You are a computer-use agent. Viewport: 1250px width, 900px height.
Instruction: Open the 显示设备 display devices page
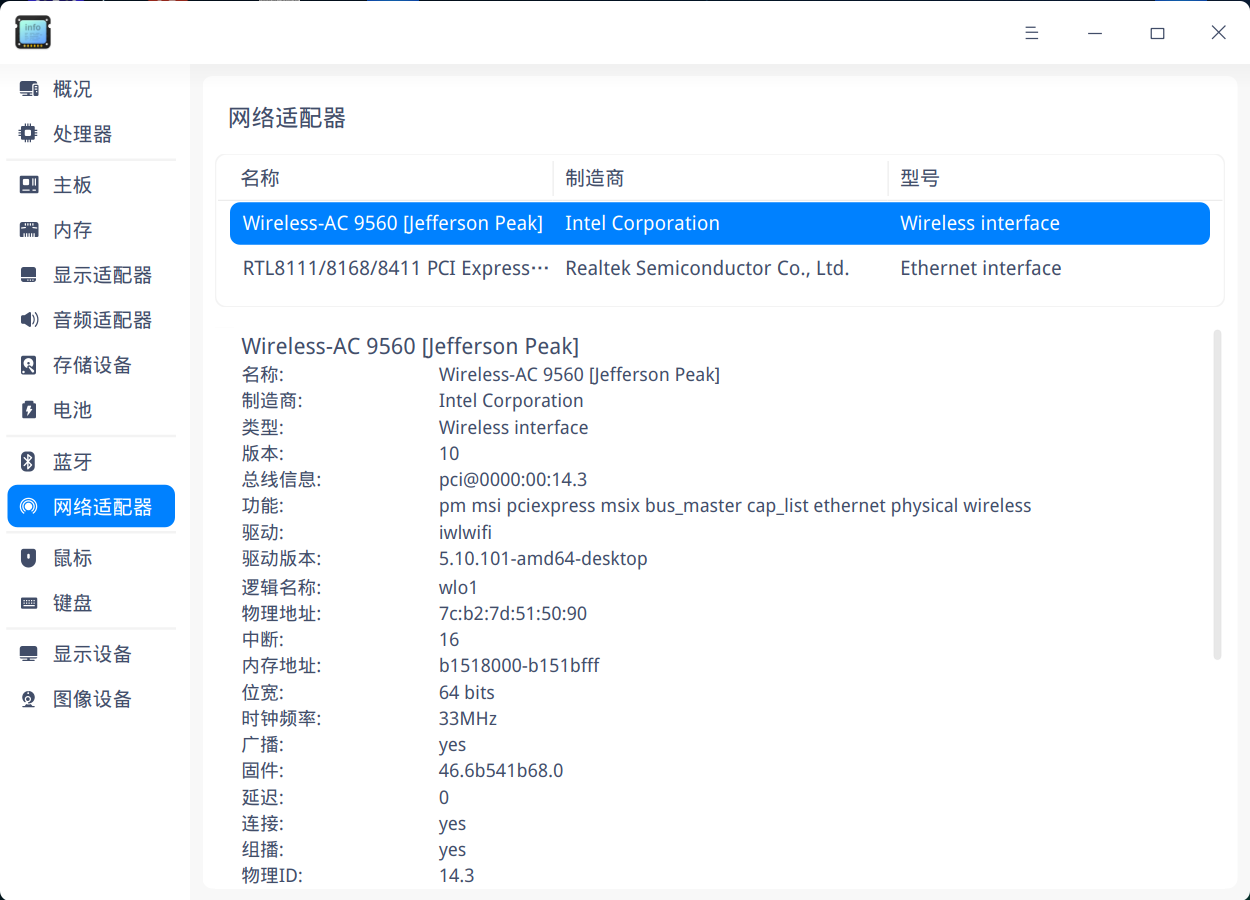pos(91,654)
